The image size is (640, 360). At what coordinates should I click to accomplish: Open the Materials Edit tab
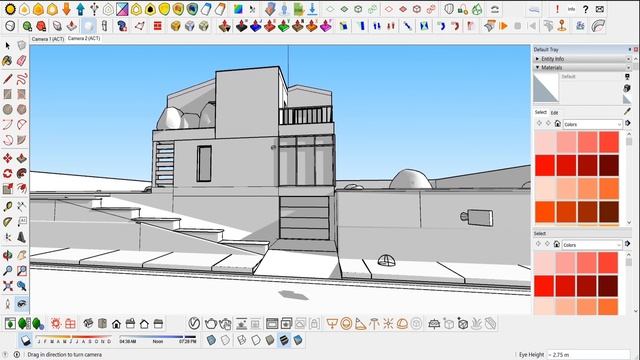pyautogui.click(x=554, y=113)
